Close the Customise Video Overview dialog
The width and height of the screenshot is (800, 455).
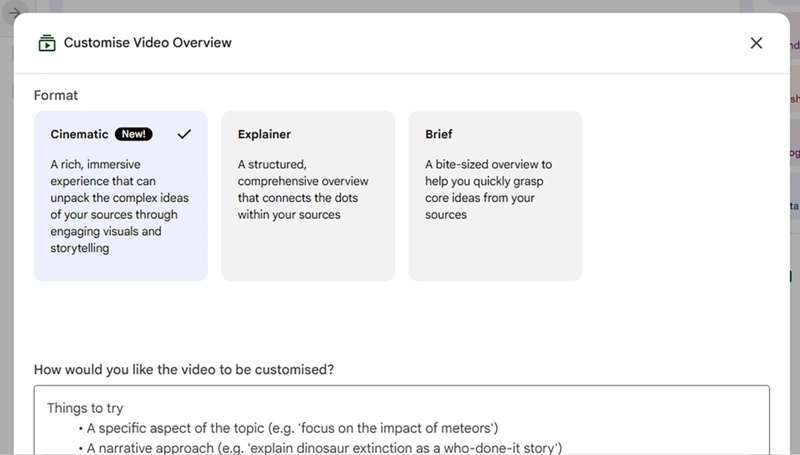tap(756, 43)
